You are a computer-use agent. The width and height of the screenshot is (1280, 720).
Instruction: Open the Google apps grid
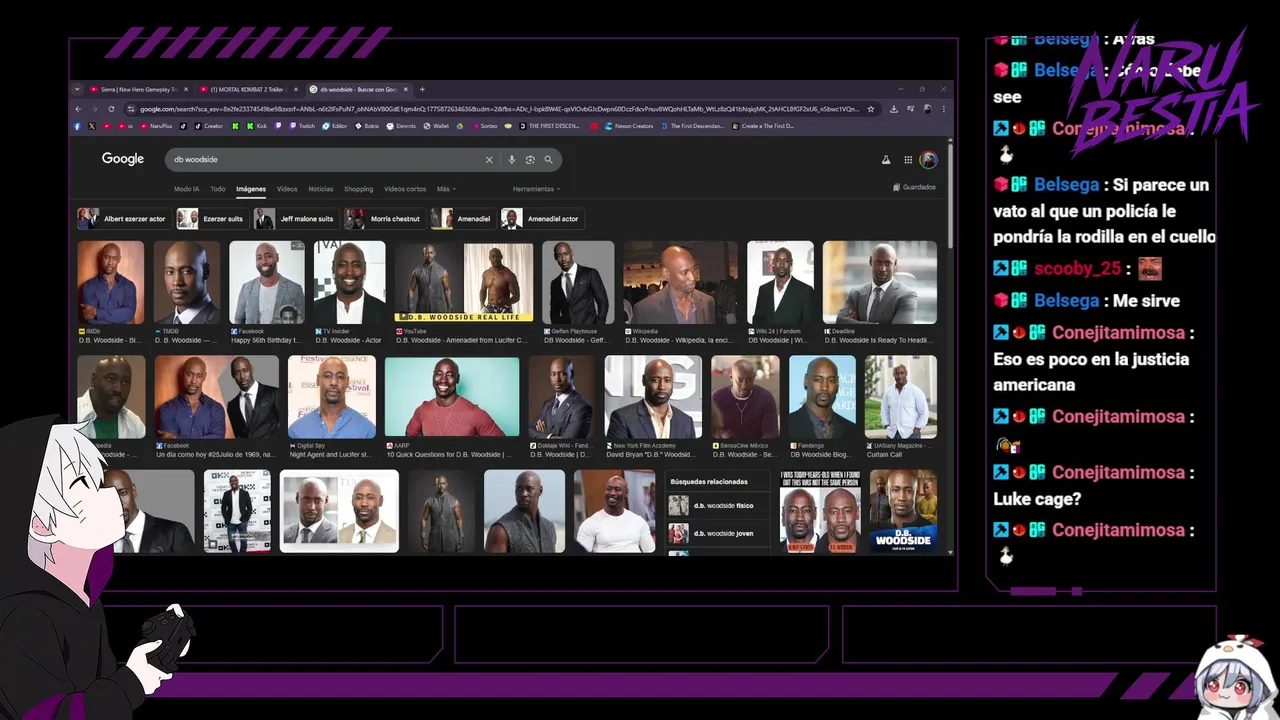908,160
